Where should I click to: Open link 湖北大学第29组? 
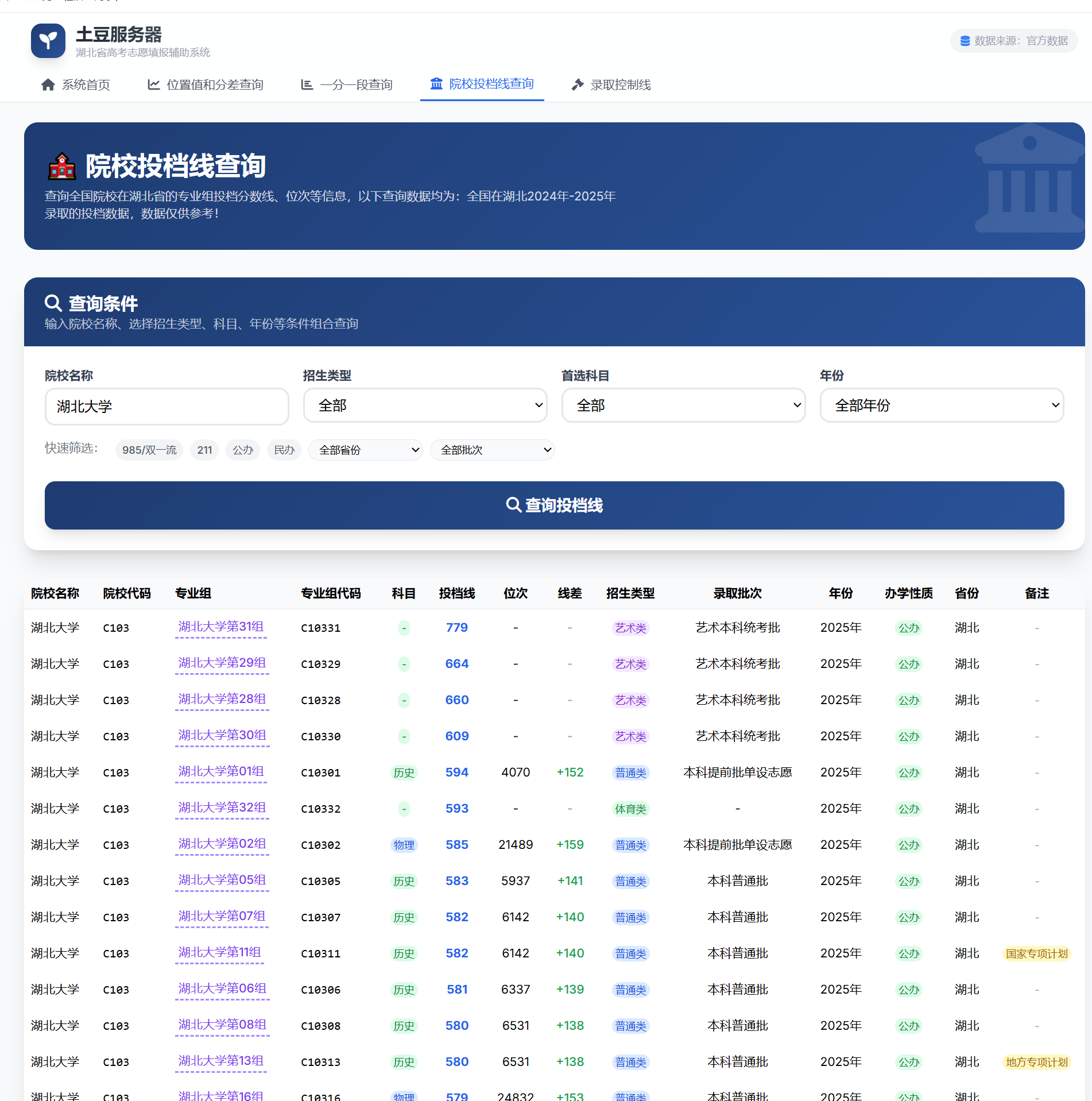(x=222, y=663)
